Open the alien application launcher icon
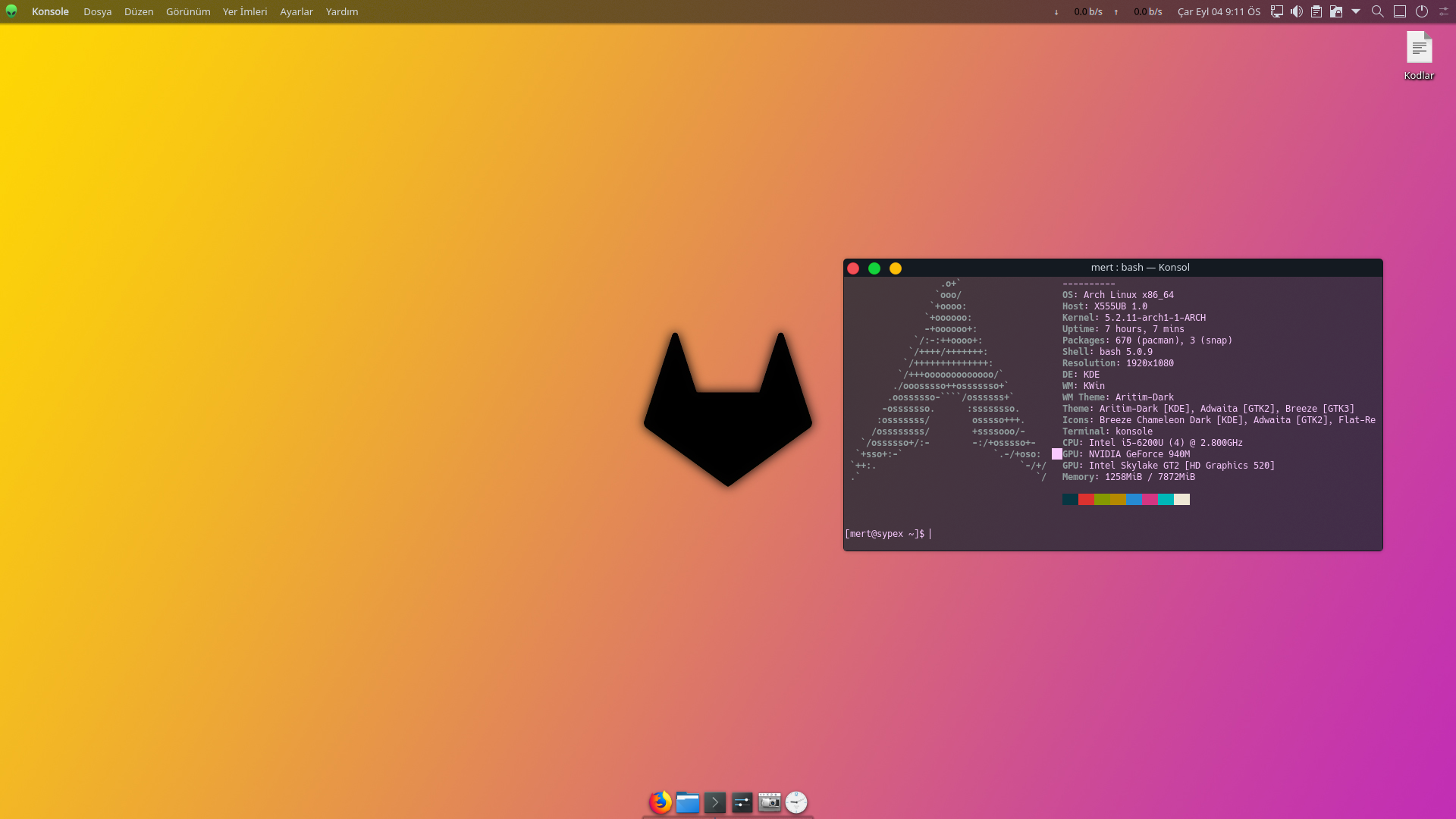 (x=11, y=11)
